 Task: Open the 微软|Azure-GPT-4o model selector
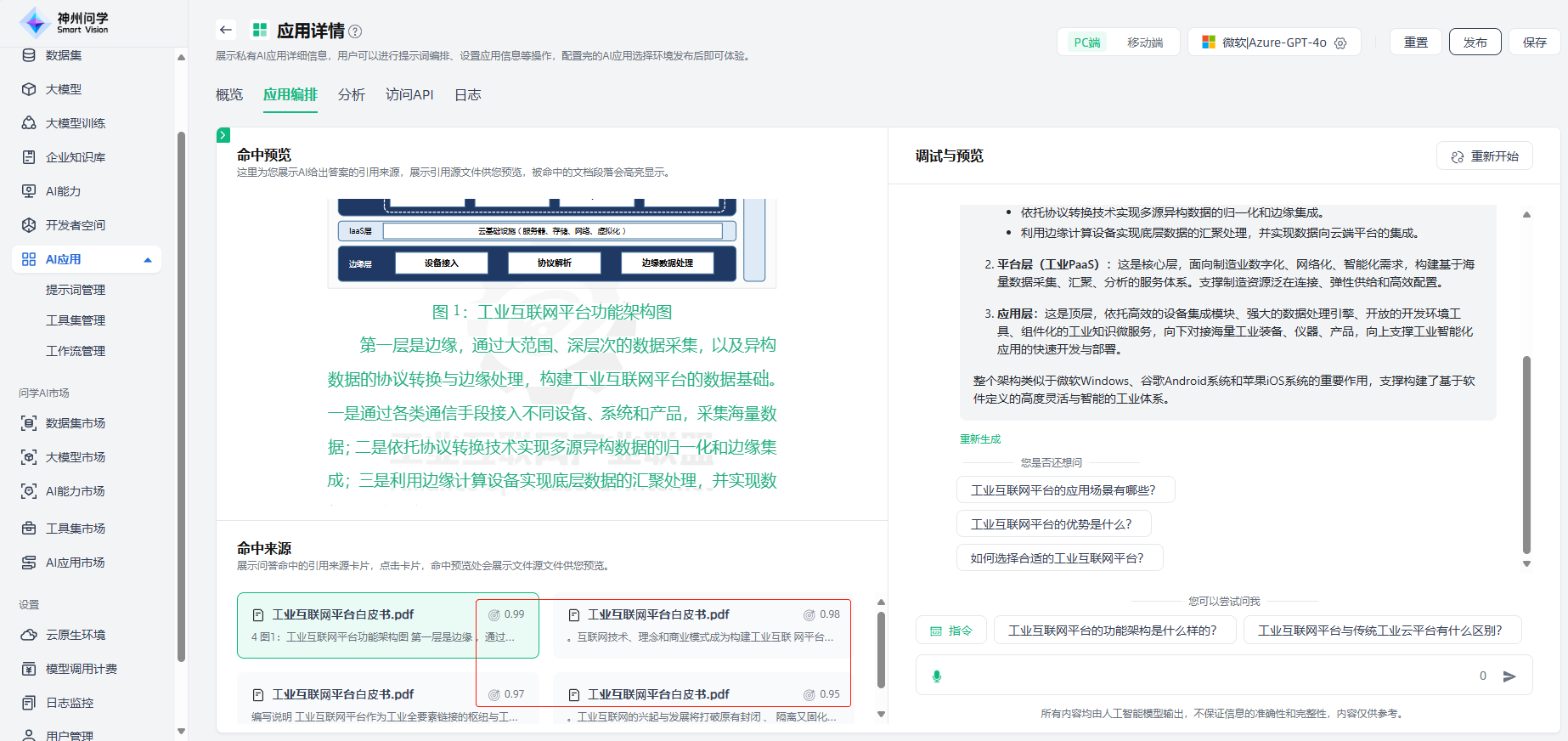[x=1273, y=42]
